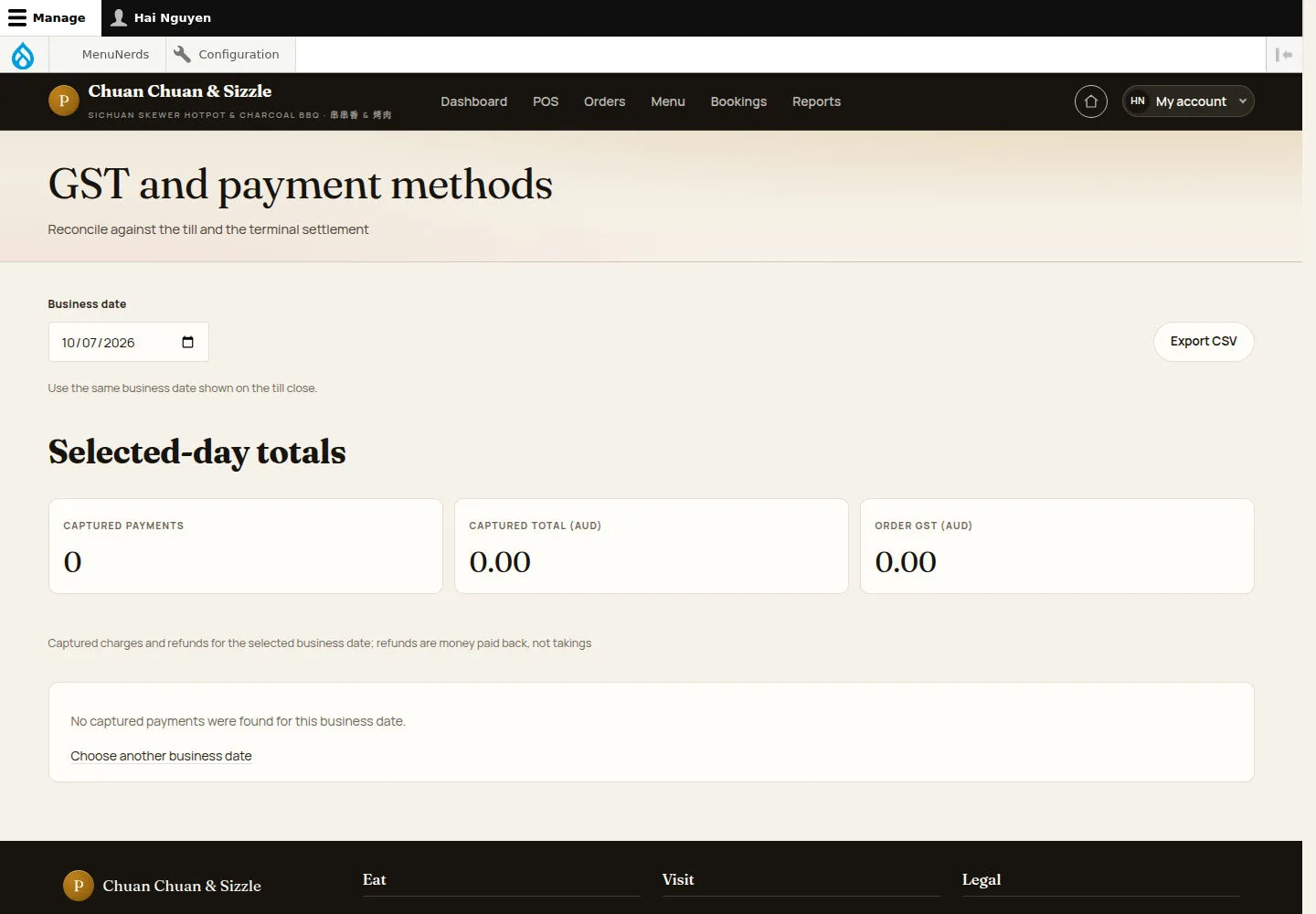Image resolution: width=1316 pixels, height=914 pixels.
Task: Go to Bookings
Action: 738,101
